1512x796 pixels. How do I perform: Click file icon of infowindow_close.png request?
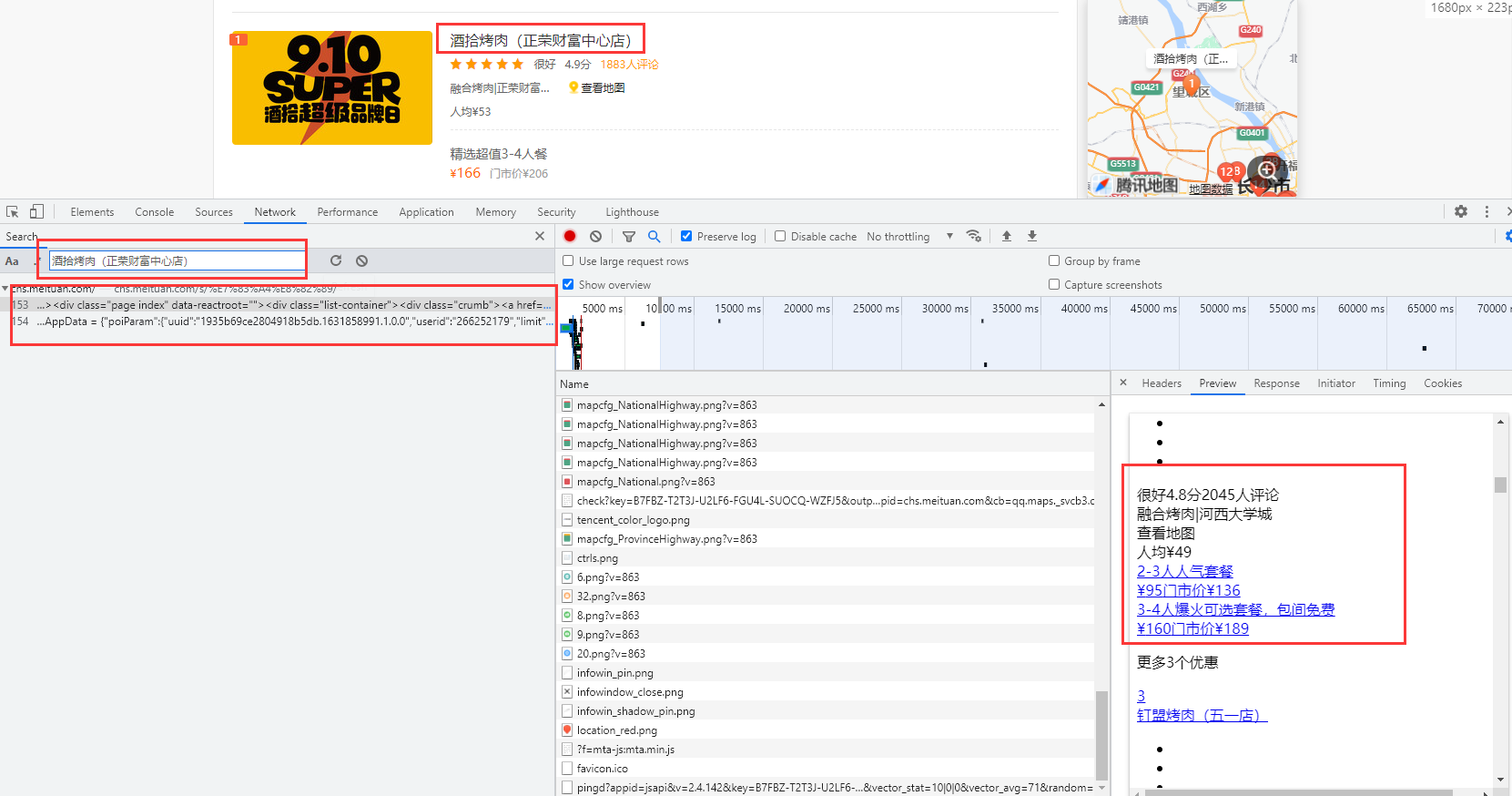pyautogui.click(x=567, y=692)
